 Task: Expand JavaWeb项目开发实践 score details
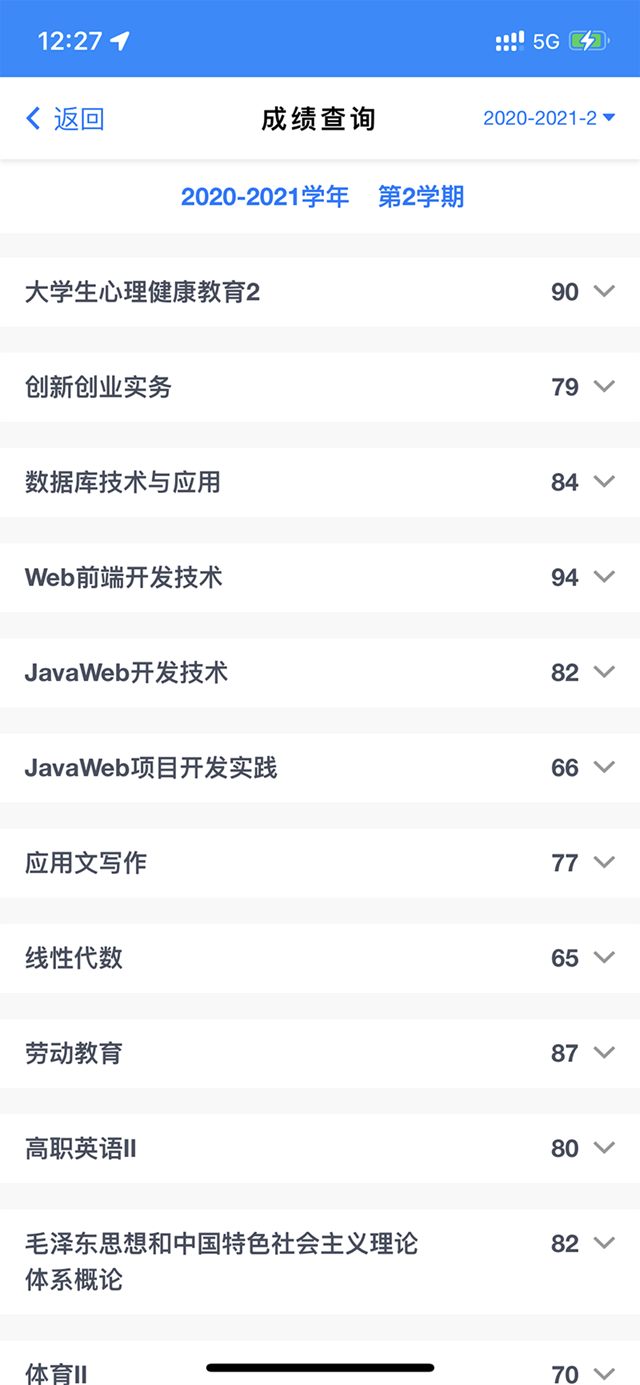coord(604,767)
